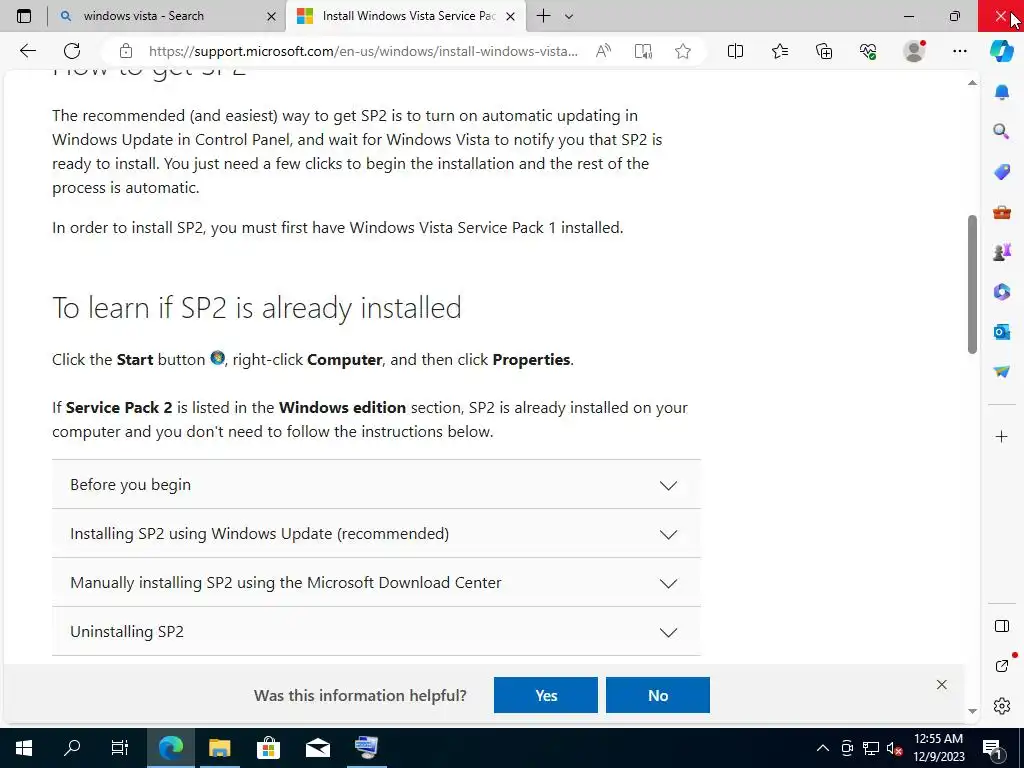Open Outlook icon in sidebar
Viewport: 1024px width, 768px height.
click(1002, 332)
